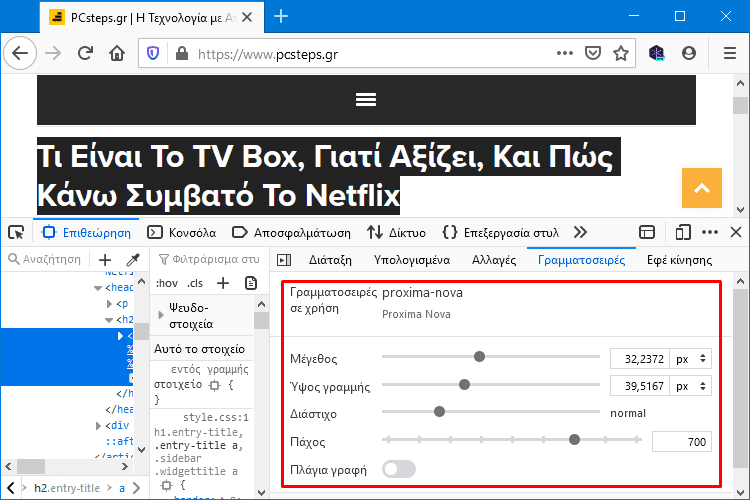Pick a color with the eyedropper
The image size is (750, 500).
[132, 260]
